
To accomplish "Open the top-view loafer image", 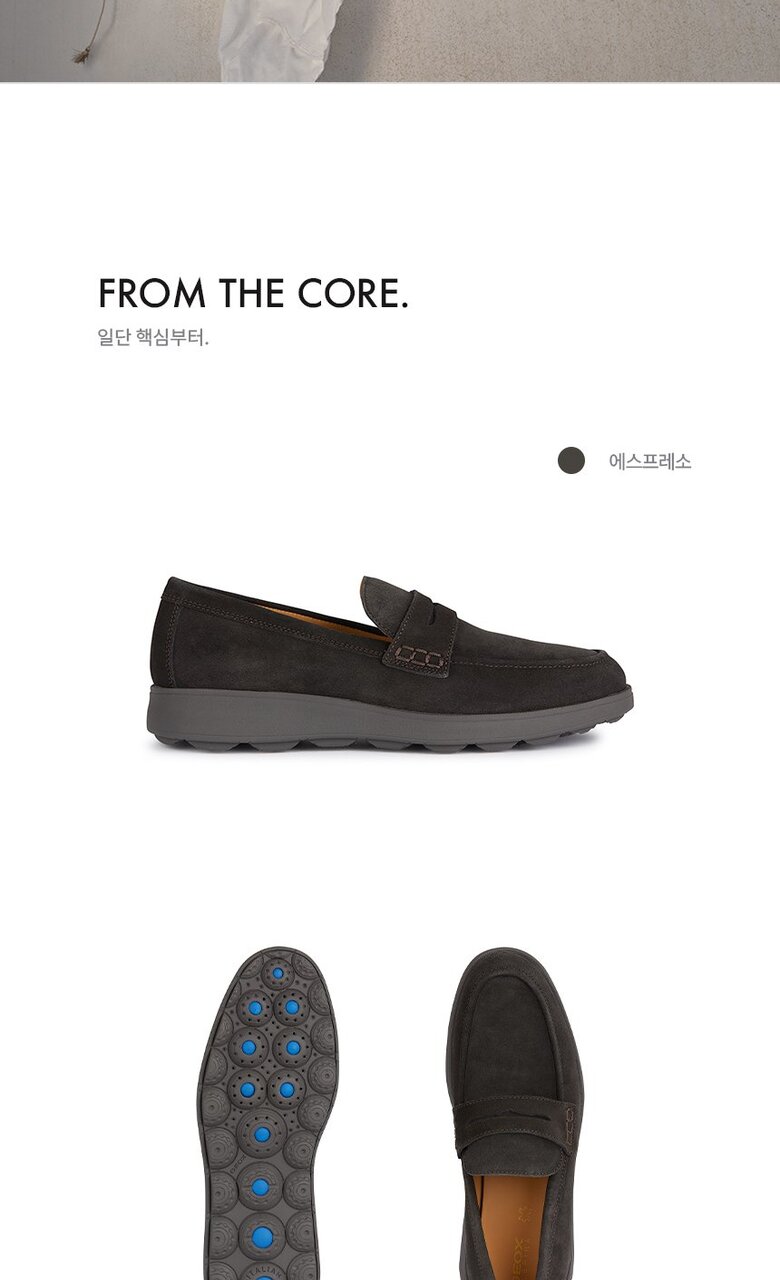I will click(x=514, y=1113).
